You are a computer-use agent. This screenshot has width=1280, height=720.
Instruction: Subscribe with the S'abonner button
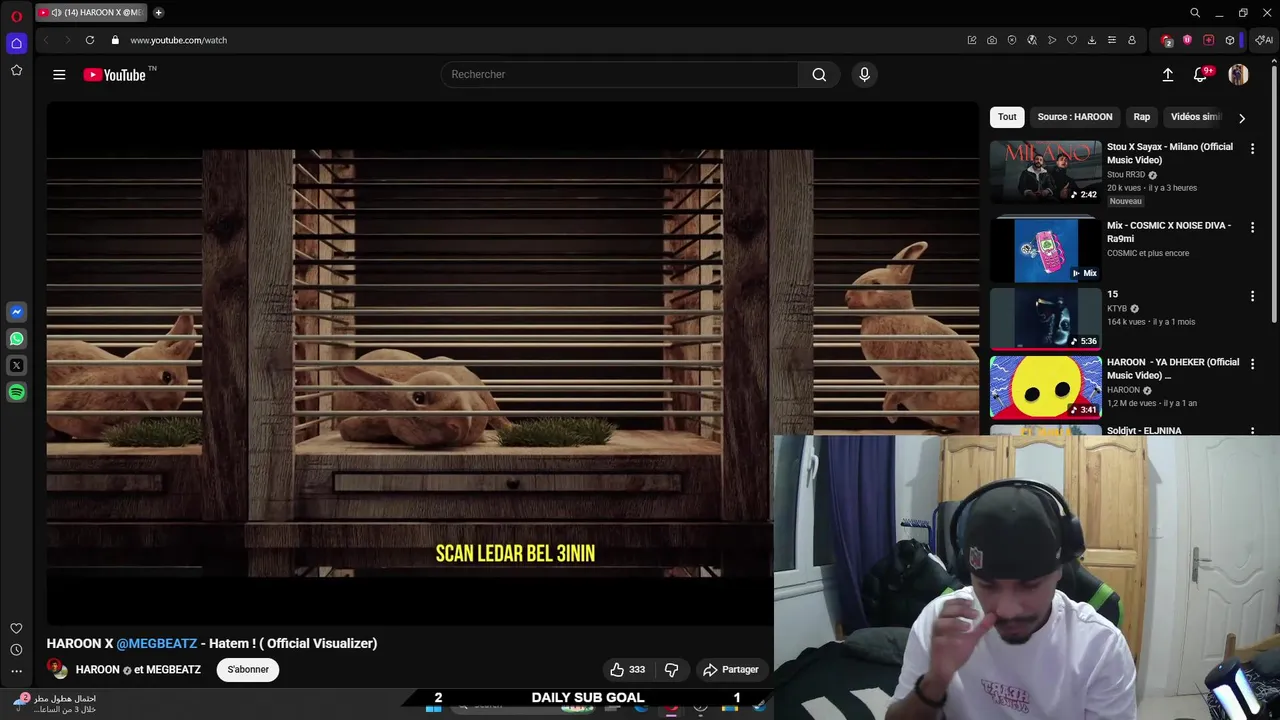point(248,669)
